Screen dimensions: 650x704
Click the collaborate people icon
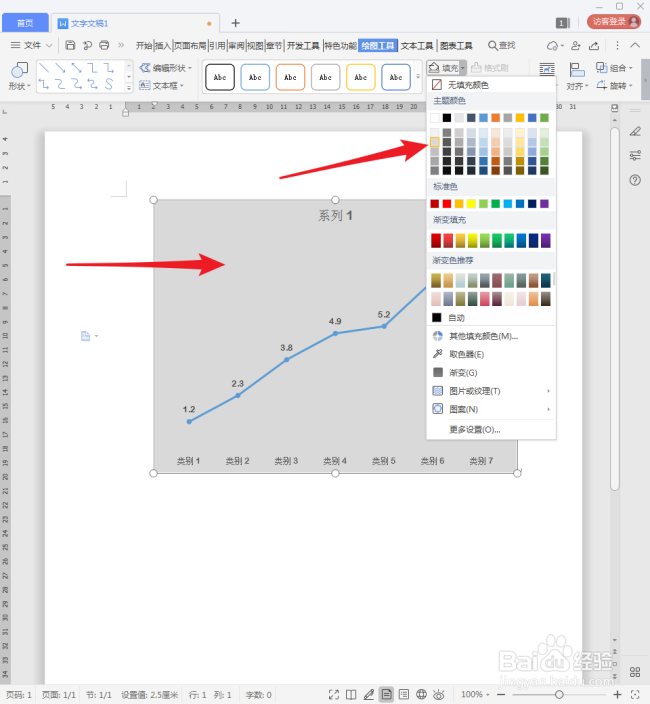click(576, 45)
